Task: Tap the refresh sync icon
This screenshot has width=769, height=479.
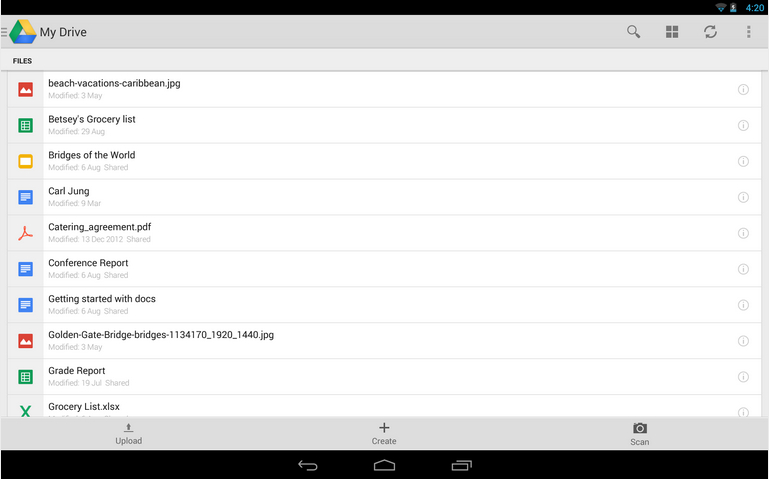Action: (710, 32)
